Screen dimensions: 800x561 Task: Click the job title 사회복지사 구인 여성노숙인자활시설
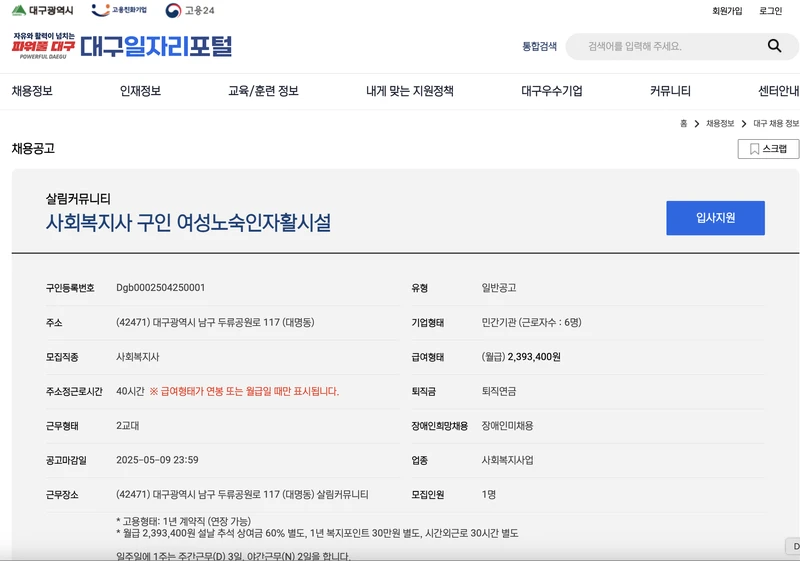[x=188, y=222]
